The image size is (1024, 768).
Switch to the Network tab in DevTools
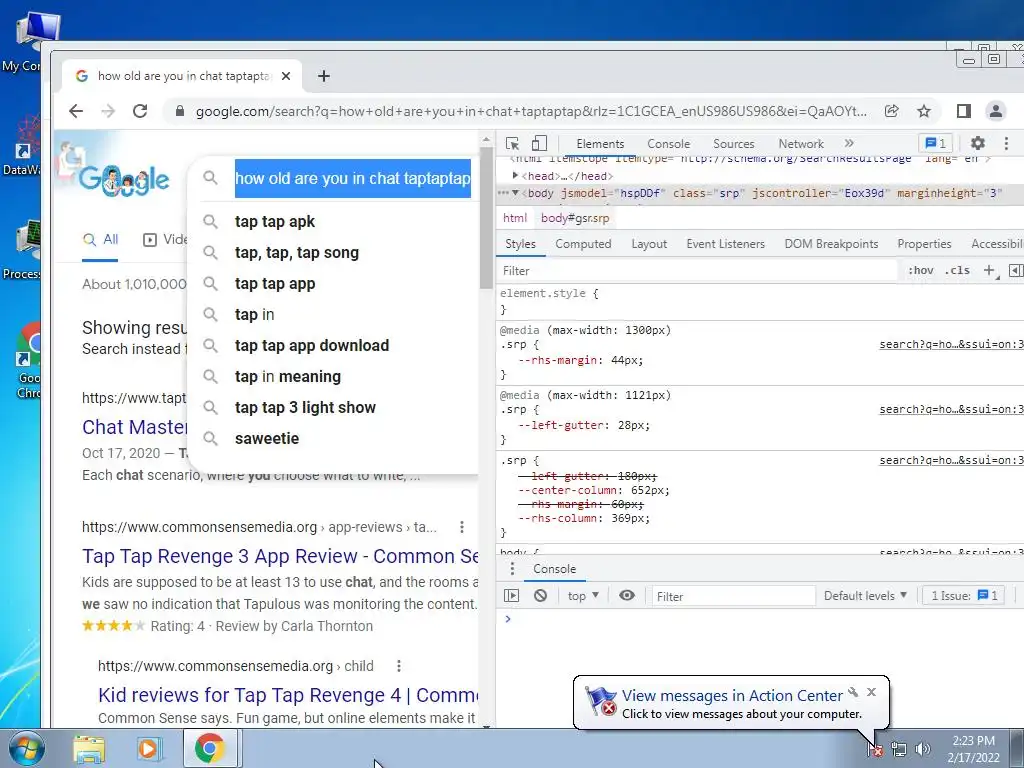tap(801, 144)
